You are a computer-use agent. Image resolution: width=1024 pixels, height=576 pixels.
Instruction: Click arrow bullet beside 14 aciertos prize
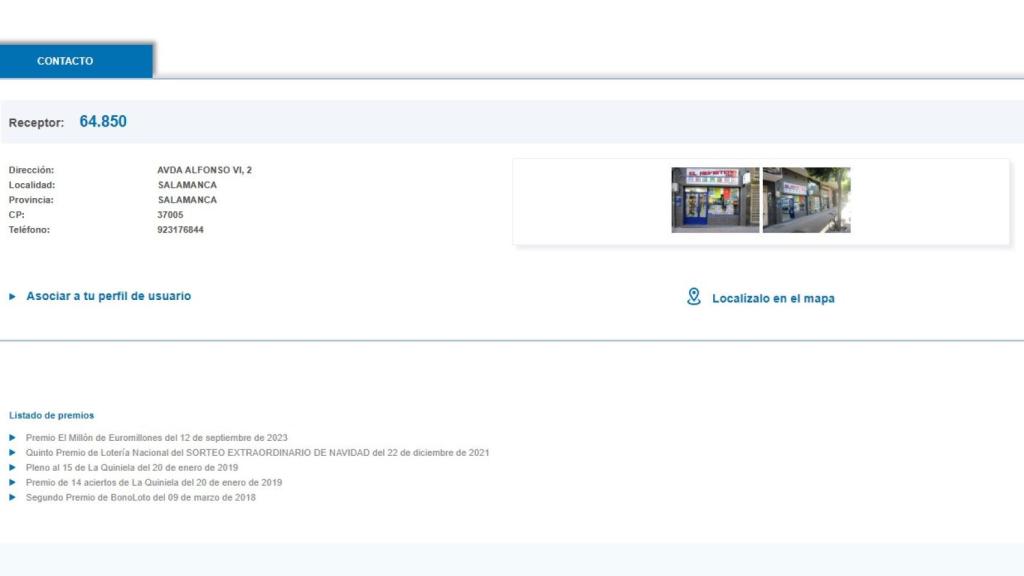12,483
